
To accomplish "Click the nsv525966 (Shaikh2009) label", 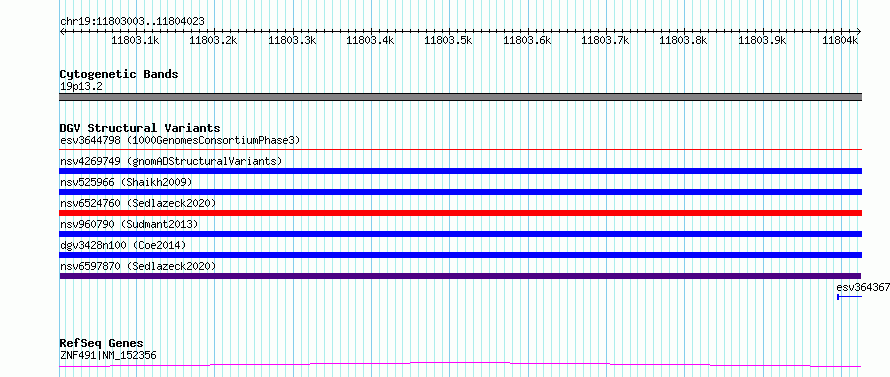I will [126, 182].
